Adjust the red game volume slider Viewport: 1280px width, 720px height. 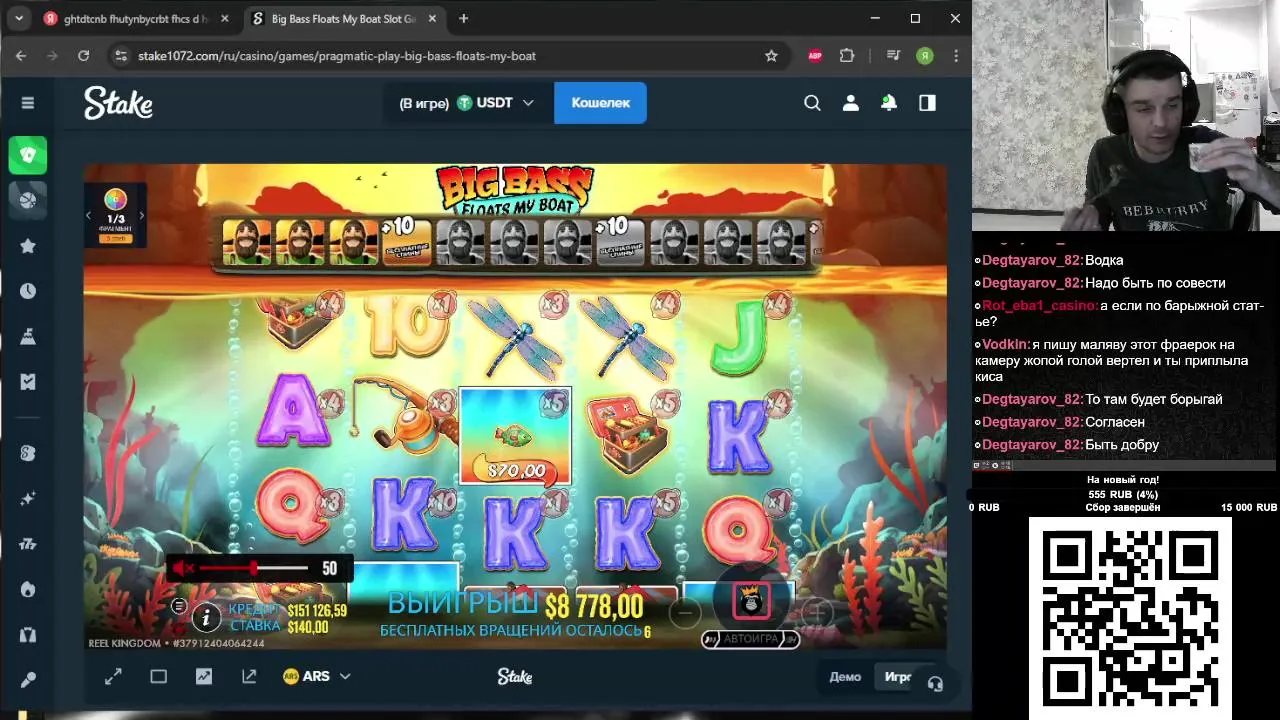point(254,568)
